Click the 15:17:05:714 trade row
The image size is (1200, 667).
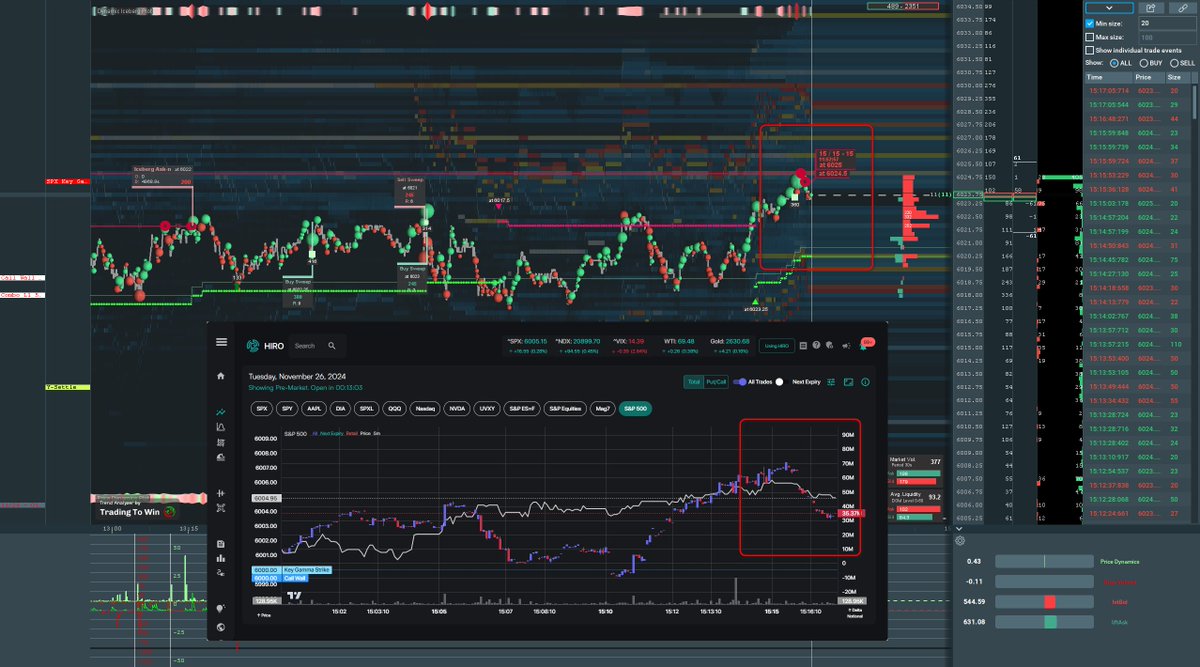(1137, 90)
